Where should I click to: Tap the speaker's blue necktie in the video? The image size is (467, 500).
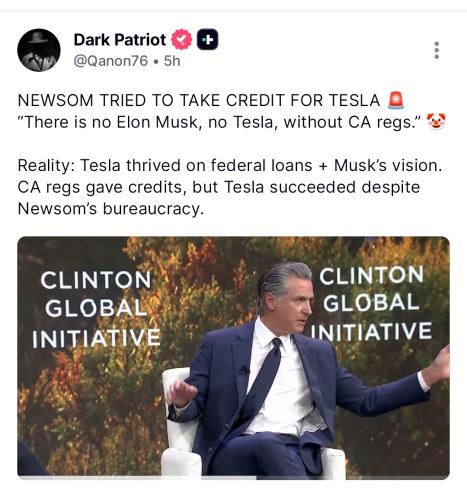[x=265, y=378]
